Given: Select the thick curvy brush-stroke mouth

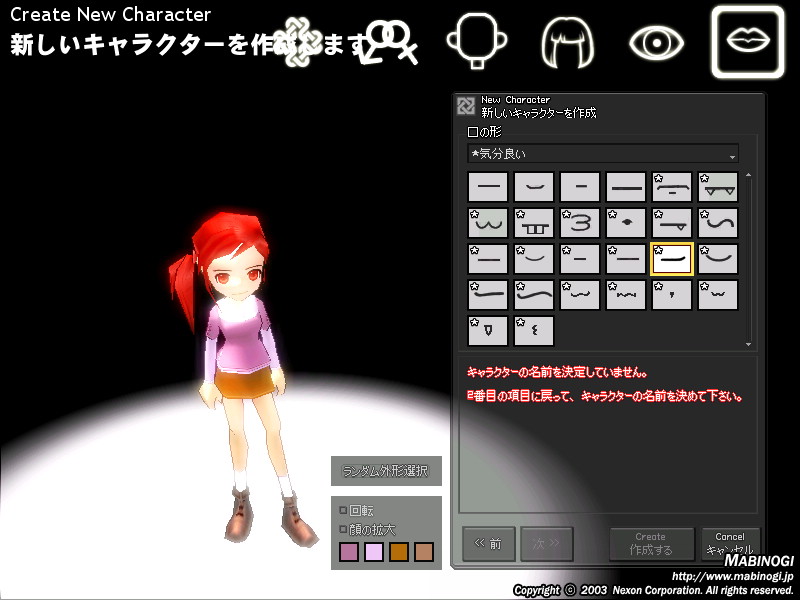Looking at the screenshot, I should (x=534, y=294).
